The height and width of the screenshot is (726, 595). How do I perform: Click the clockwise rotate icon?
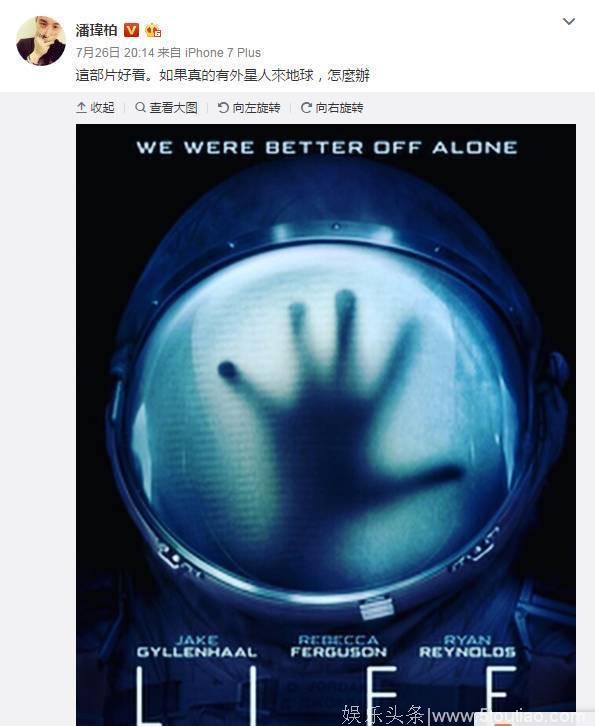click(306, 107)
